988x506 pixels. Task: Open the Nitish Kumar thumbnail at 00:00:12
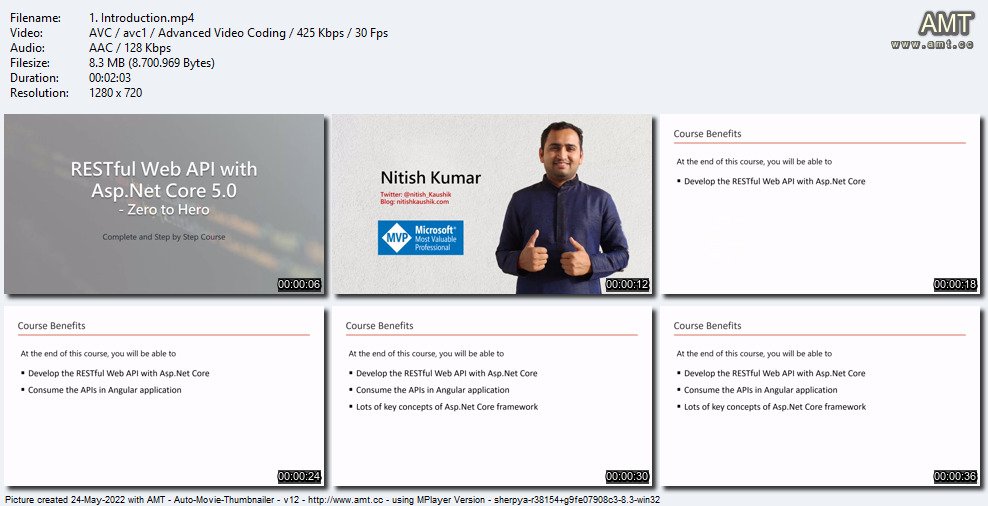pyautogui.click(x=492, y=204)
